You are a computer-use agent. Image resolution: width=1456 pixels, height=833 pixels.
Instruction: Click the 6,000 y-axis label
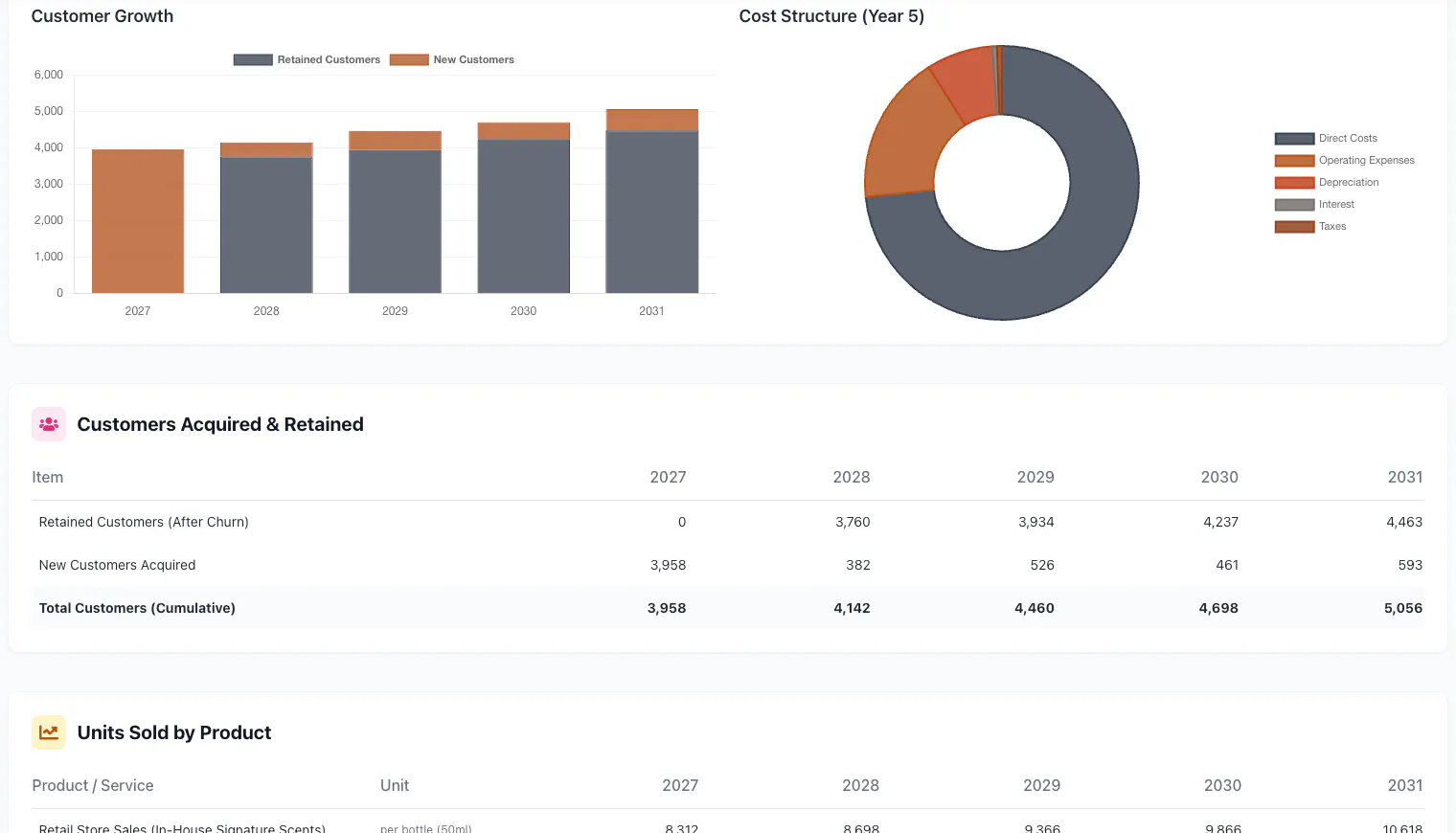[49, 75]
